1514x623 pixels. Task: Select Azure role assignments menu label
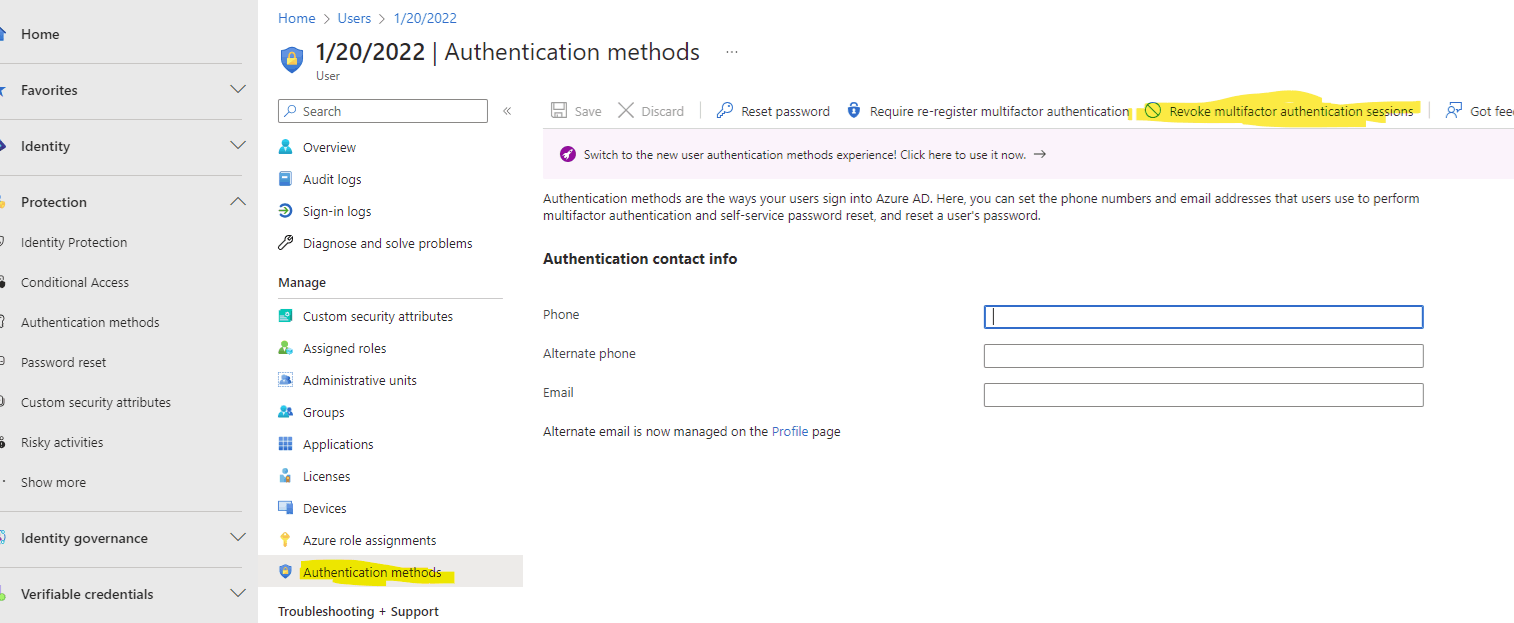(370, 540)
